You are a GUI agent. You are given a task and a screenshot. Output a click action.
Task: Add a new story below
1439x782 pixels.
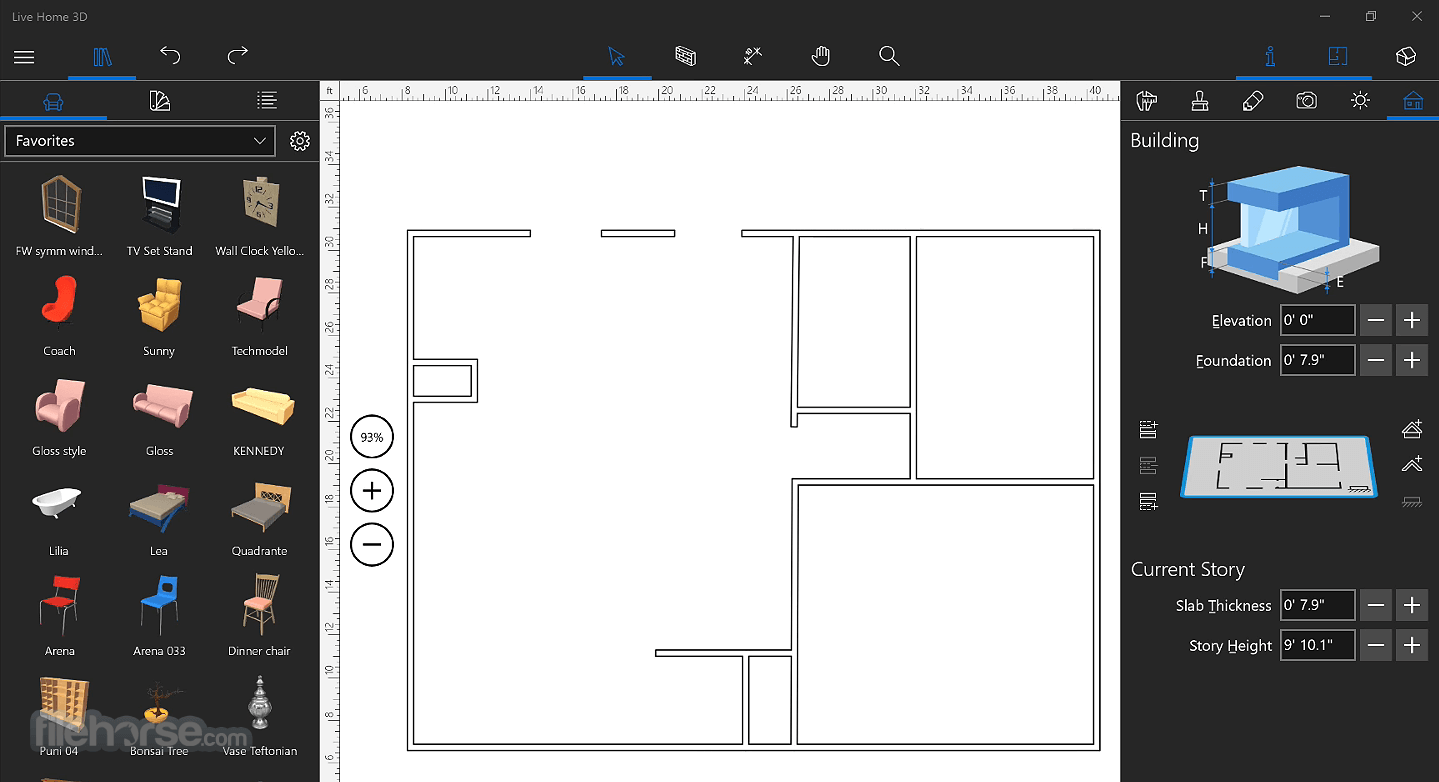point(1148,501)
